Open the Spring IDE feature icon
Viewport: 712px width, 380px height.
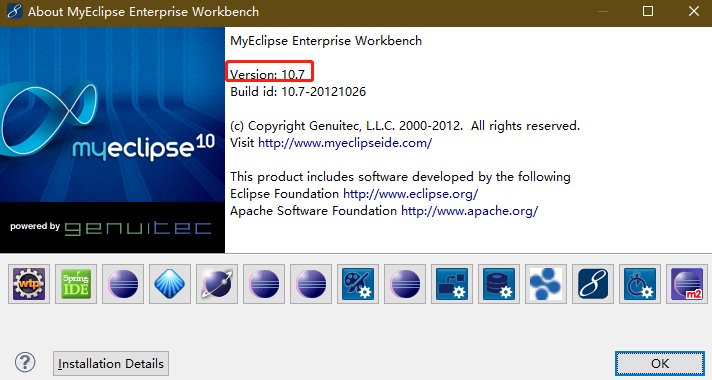(x=76, y=284)
